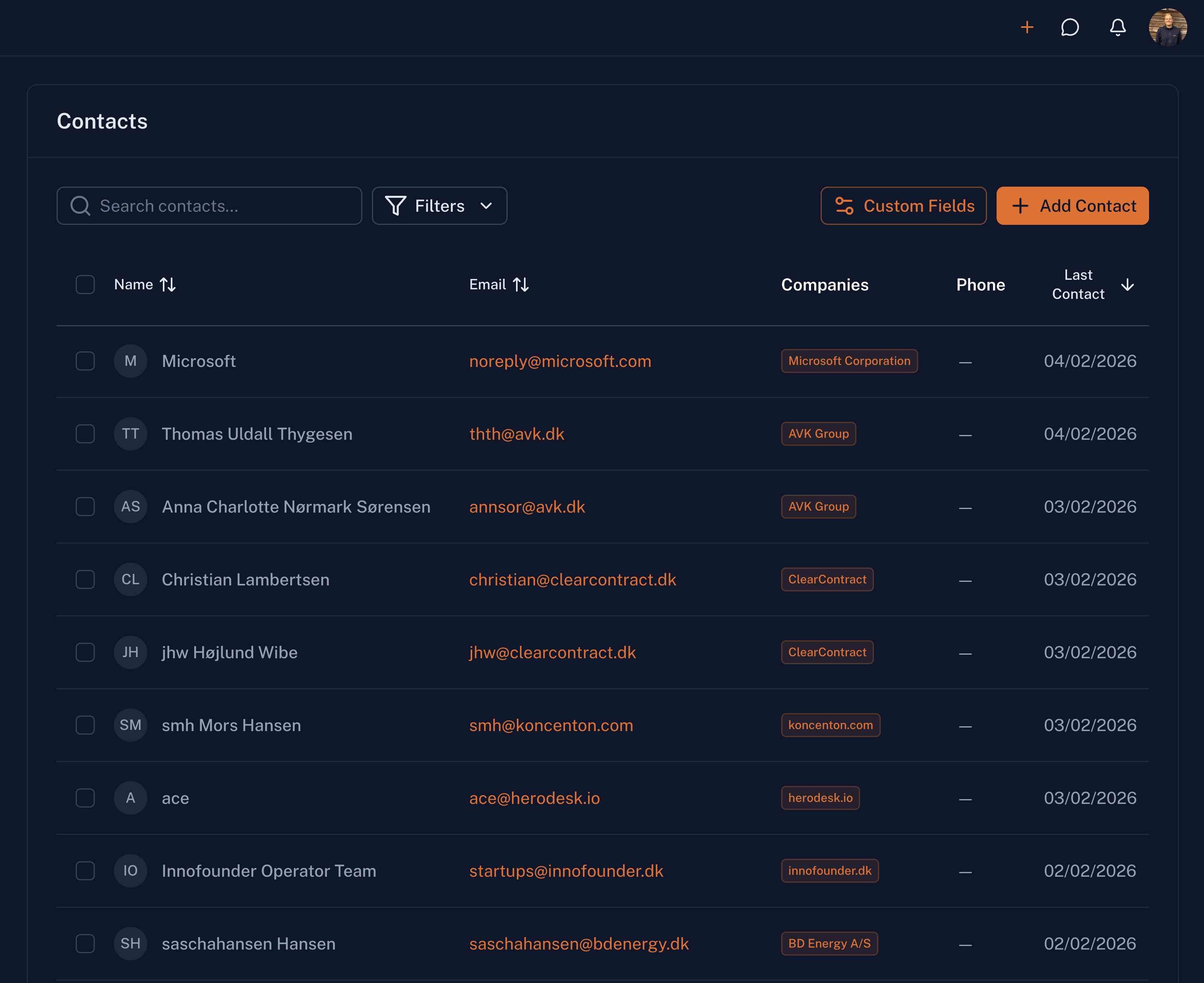Click the AVK Group tag for Anna Charlotte

pyautogui.click(x=818, y=506)
